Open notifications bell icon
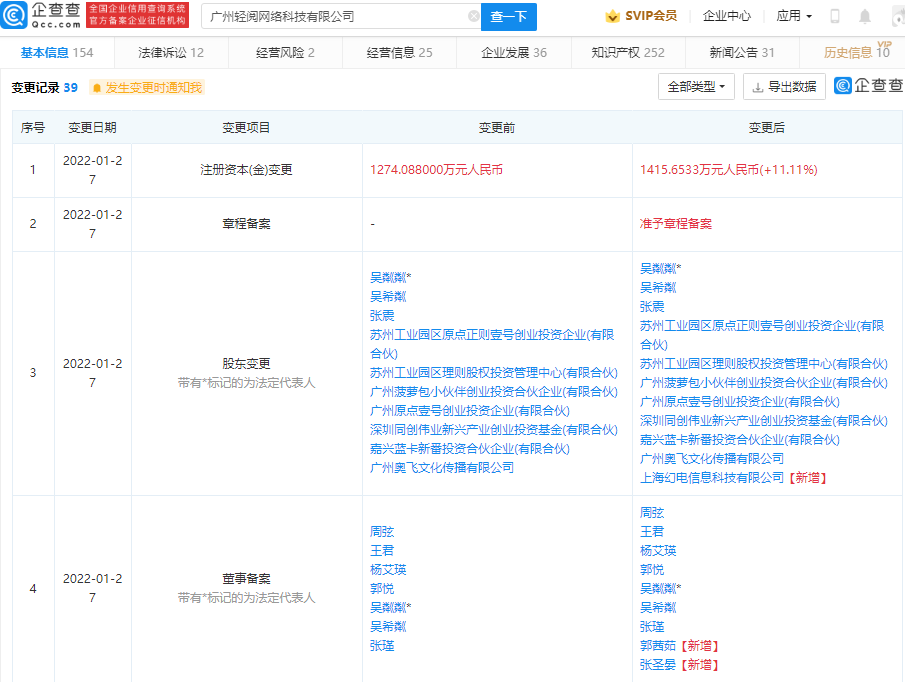 [865, 16]
